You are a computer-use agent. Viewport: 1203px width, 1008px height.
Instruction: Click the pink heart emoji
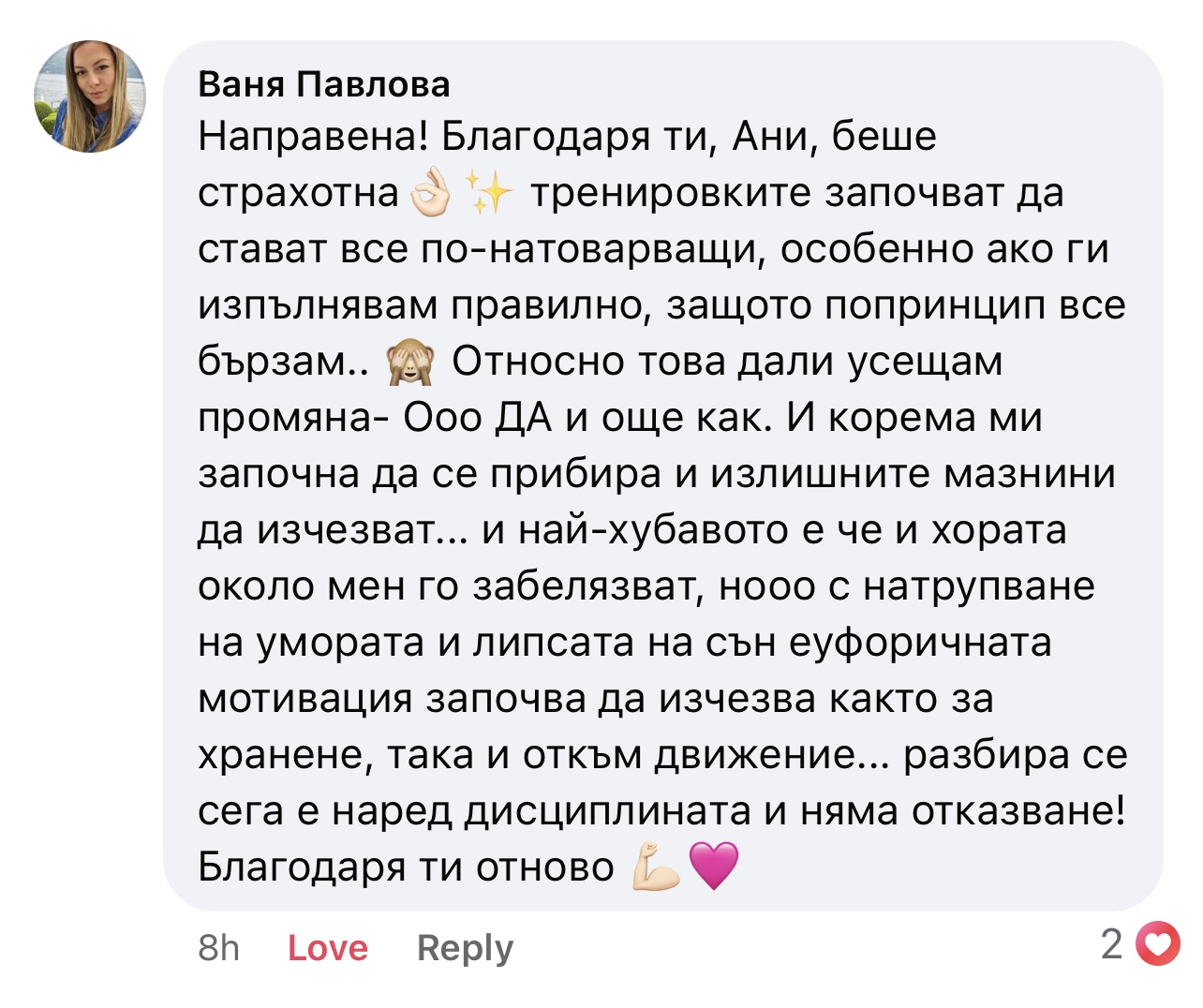tap(714, 867)
